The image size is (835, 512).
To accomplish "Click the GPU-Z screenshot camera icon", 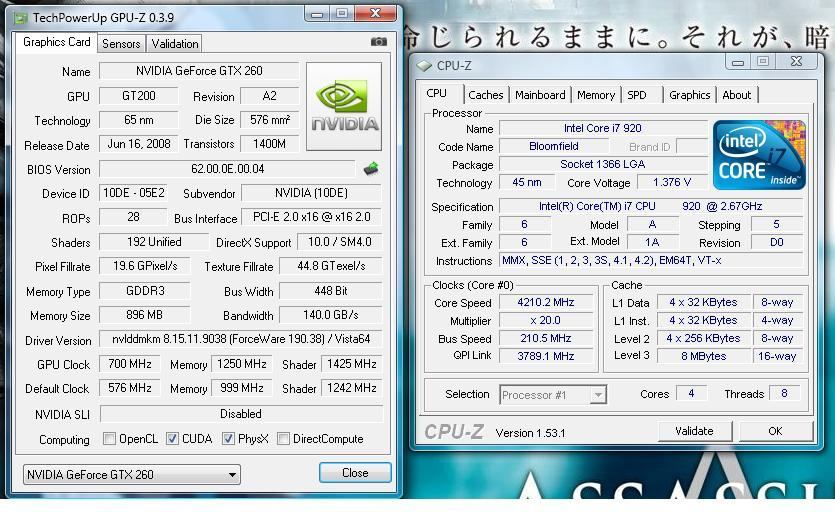I will click(379, 42).
